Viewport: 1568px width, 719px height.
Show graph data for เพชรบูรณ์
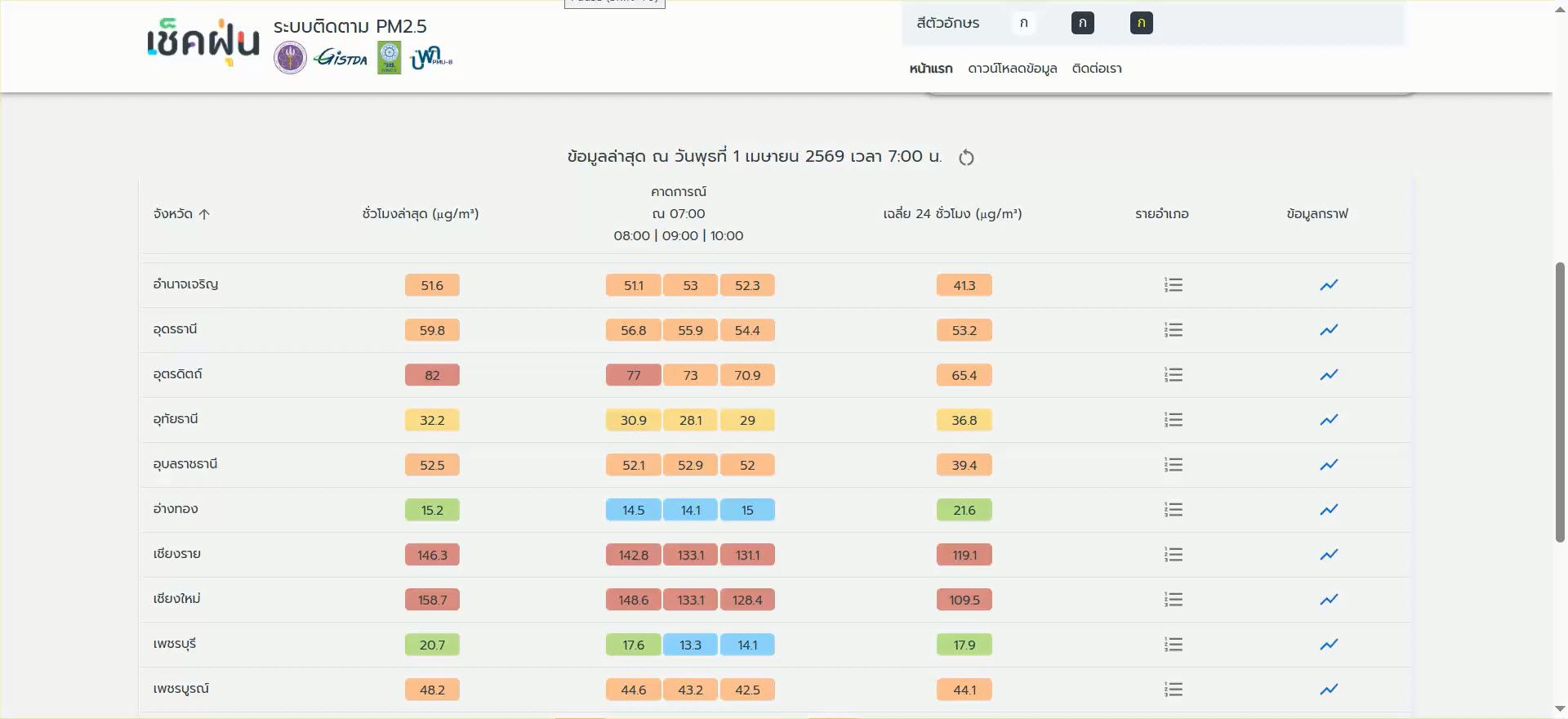tap(1329, 690)
